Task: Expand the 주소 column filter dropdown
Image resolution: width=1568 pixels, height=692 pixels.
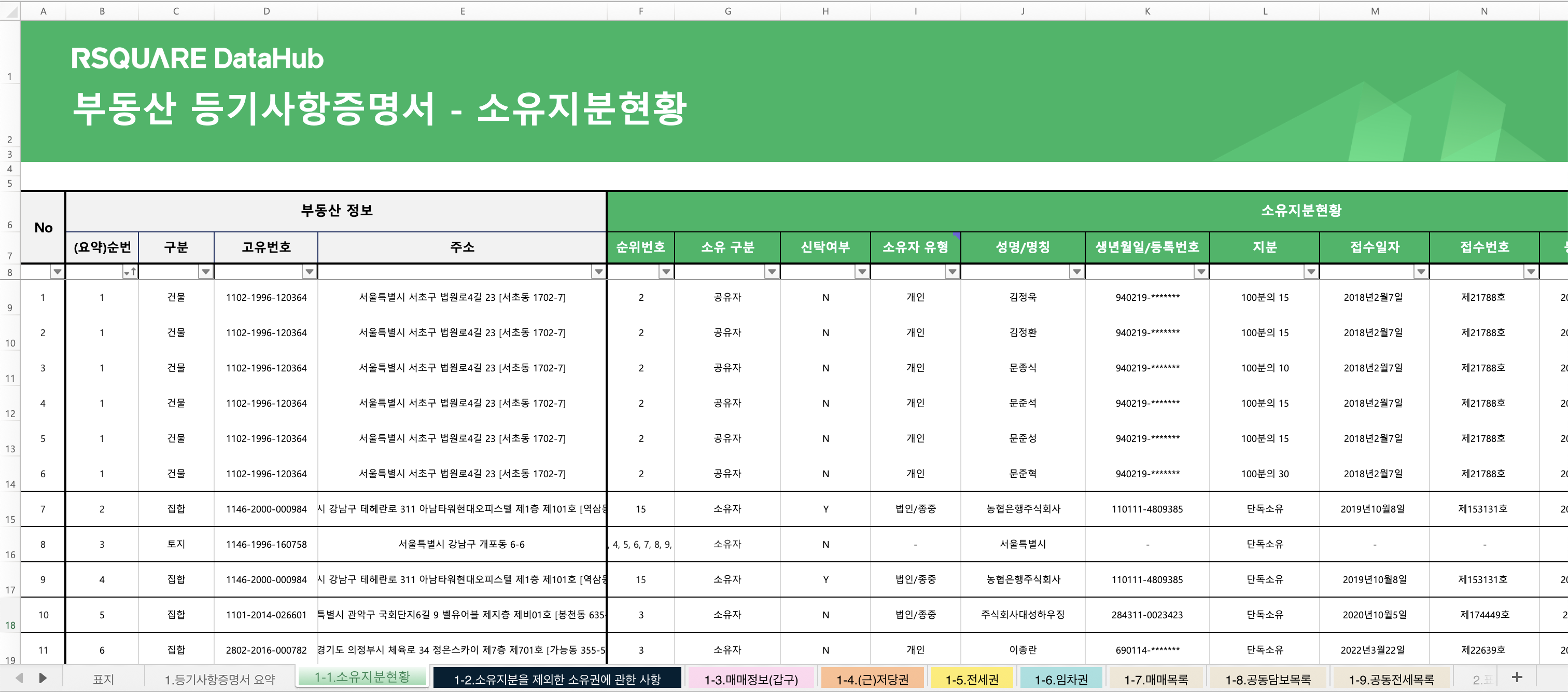Action: (x=598, y=272)
